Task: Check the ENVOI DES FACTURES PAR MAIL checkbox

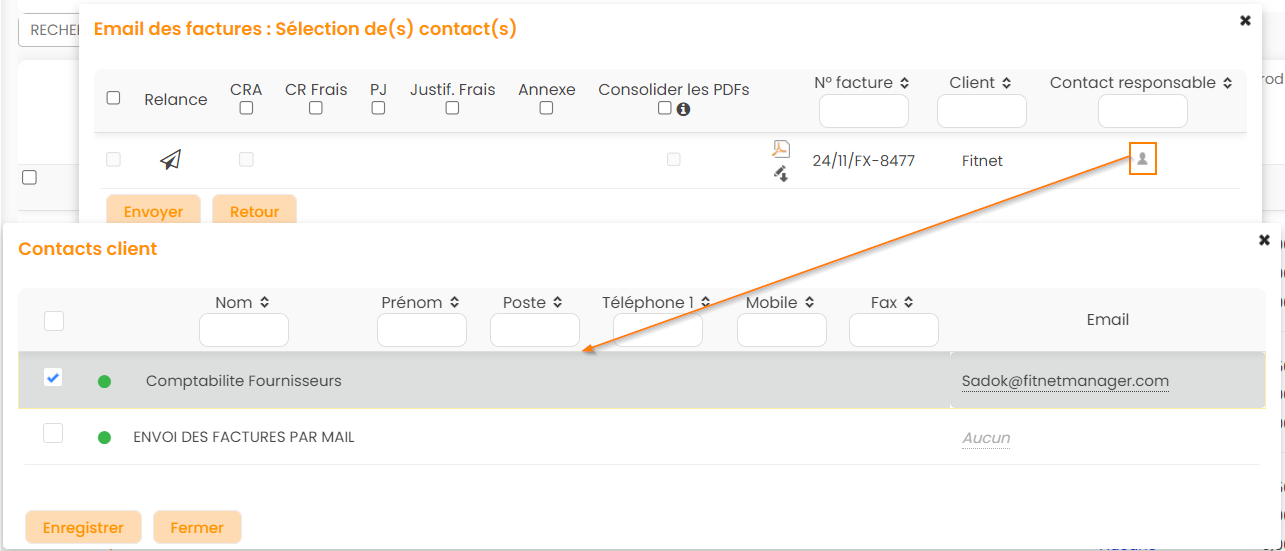Action: pos(53,433)
